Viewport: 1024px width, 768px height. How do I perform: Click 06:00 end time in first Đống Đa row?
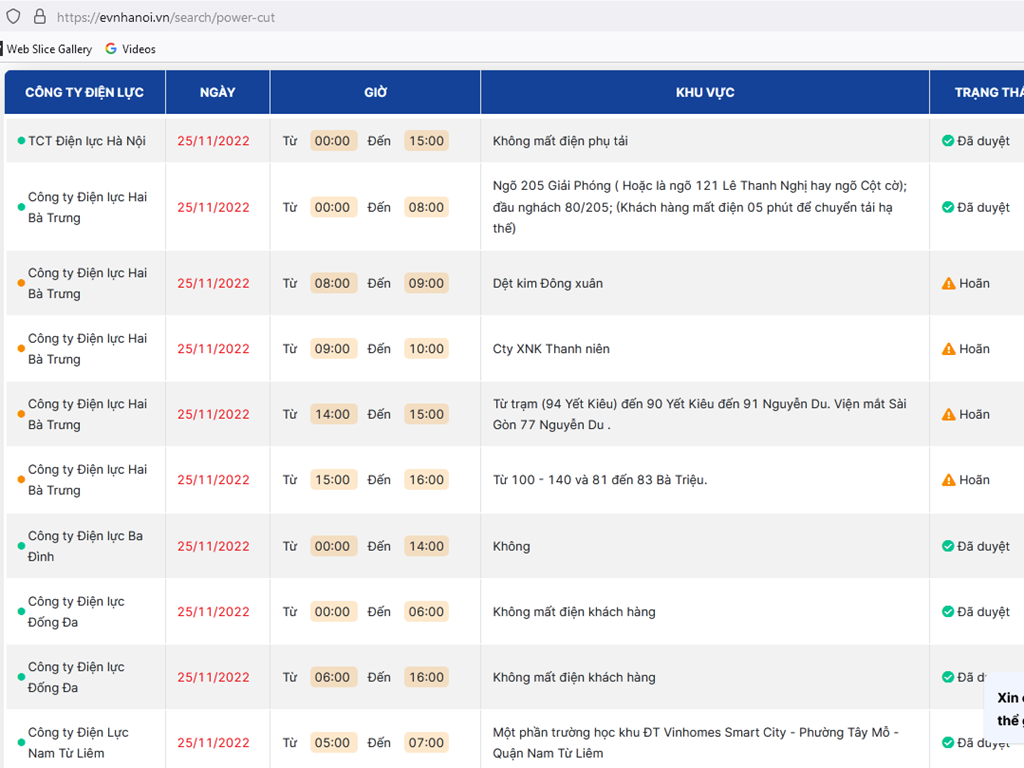click(x=426, y=611)
